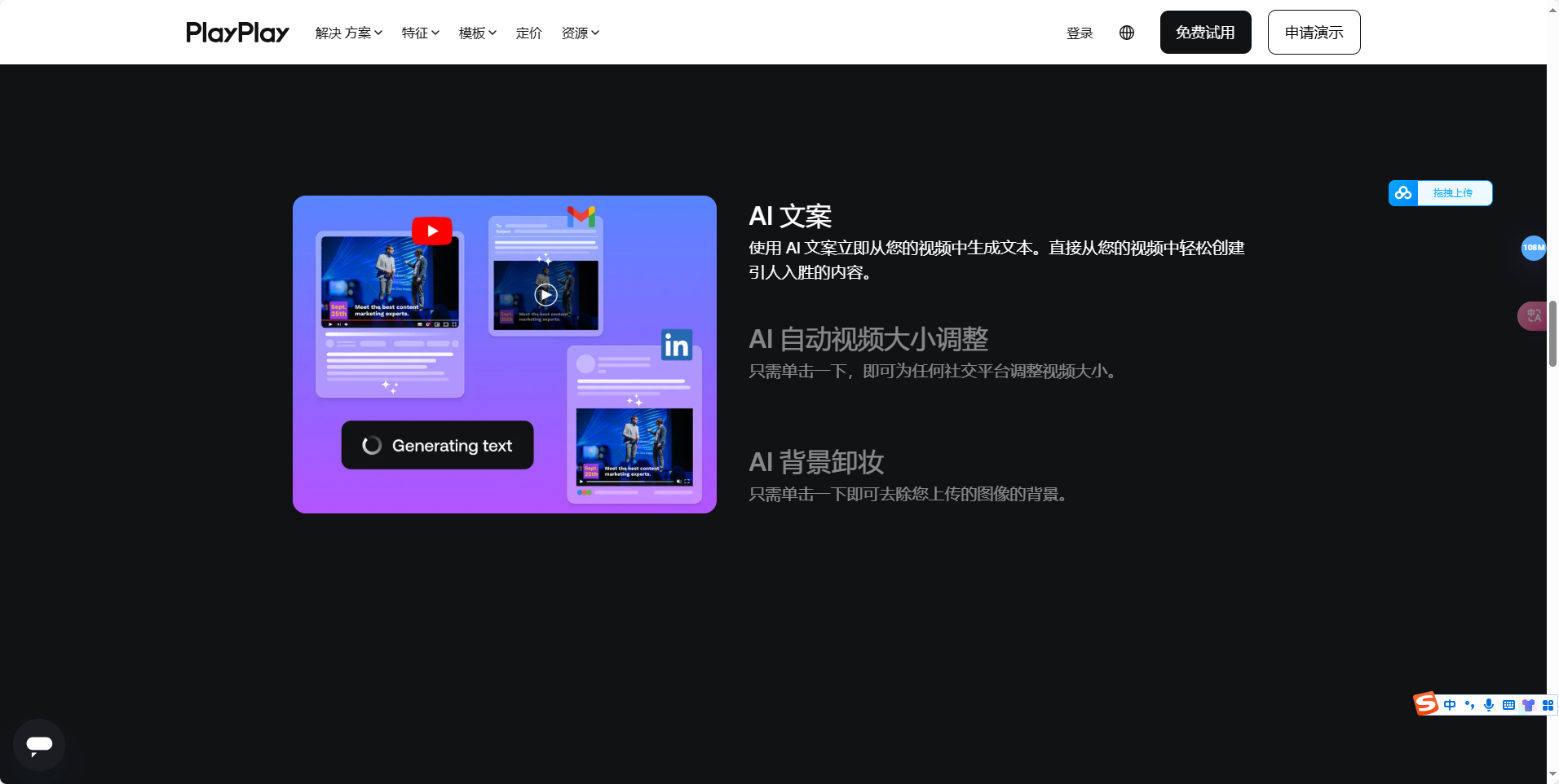Viewport: 1559px width, 784px height.
Task: Click the text 只需单击一下即可去除您上传的图像的背景。
Action: pos(911,494)
